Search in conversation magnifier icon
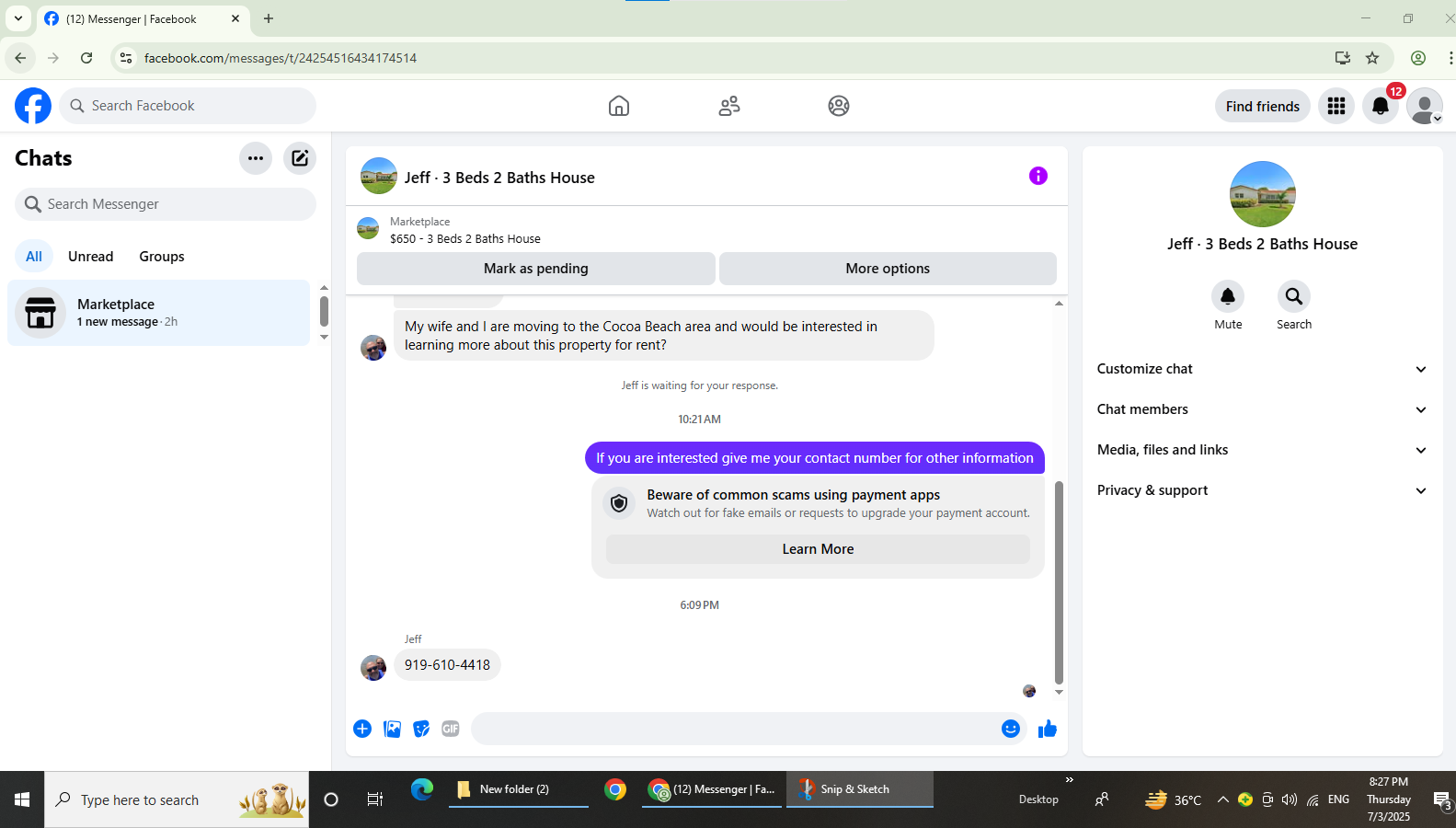Viewport: 1456px width, 828px height. point(1294,296)
